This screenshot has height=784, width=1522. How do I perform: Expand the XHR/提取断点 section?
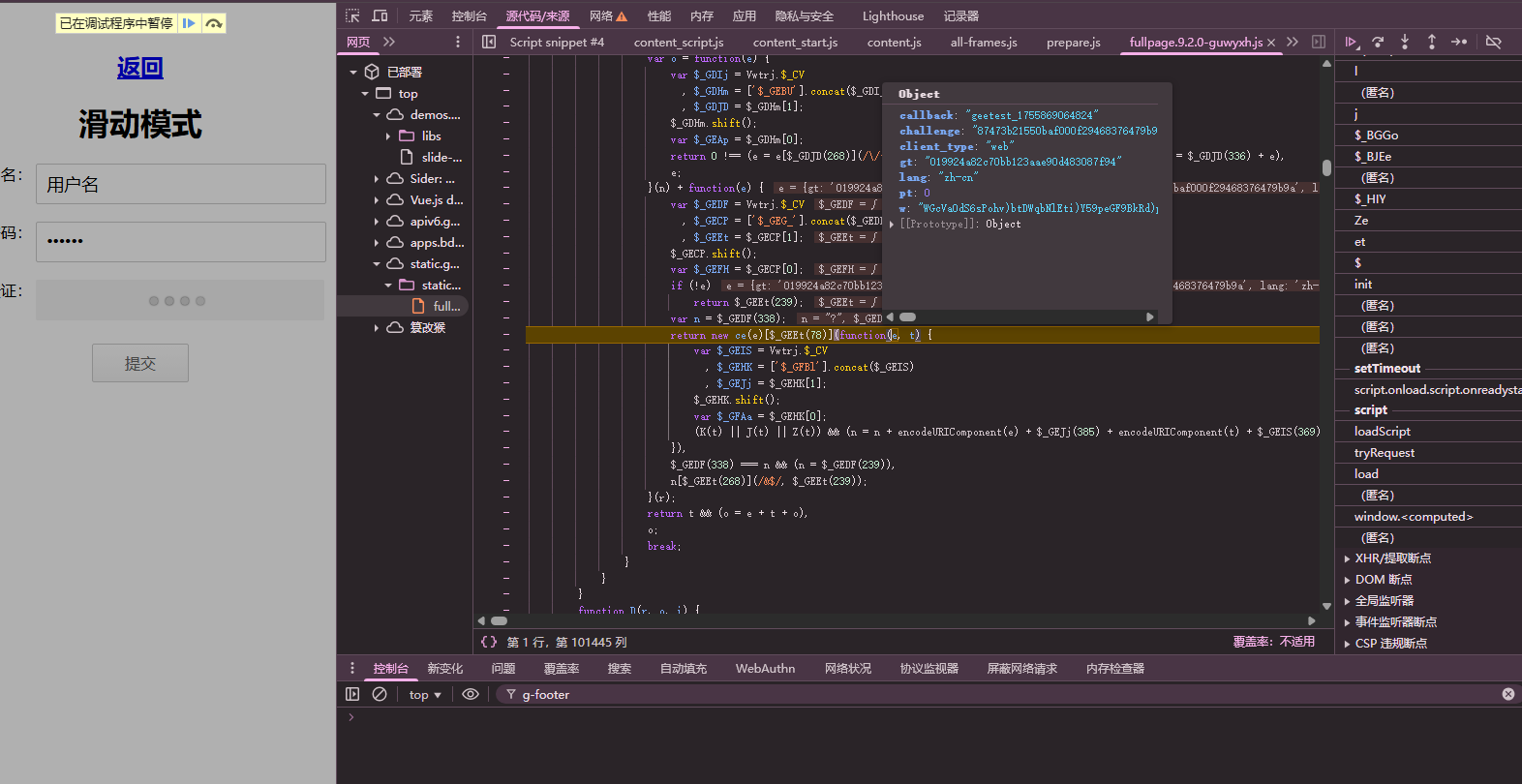tap(1347, 558)
